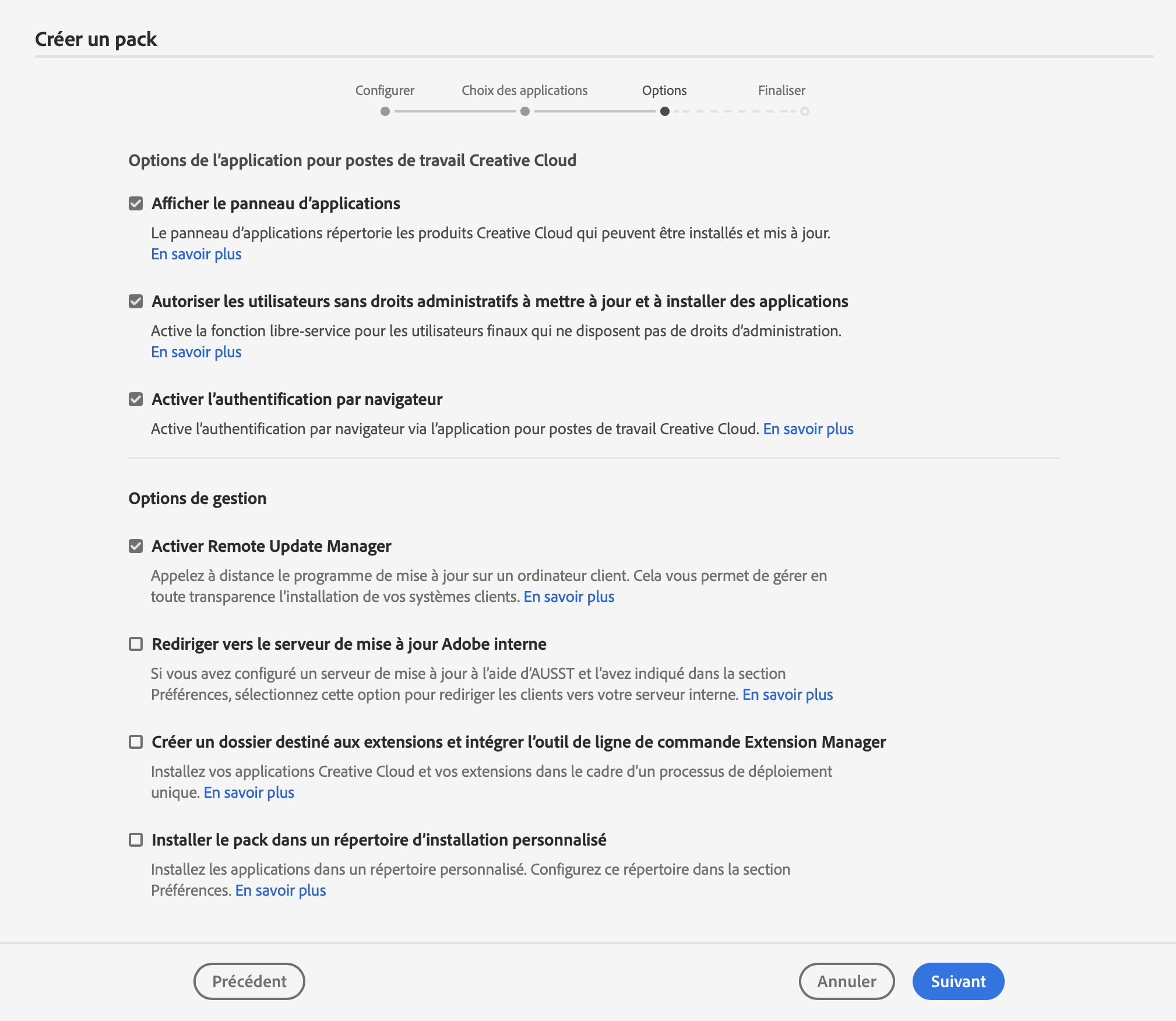Open 'En savoir plus' for libre-service function
This screenshot has width=1176, height=1021.
pos(196,352)
